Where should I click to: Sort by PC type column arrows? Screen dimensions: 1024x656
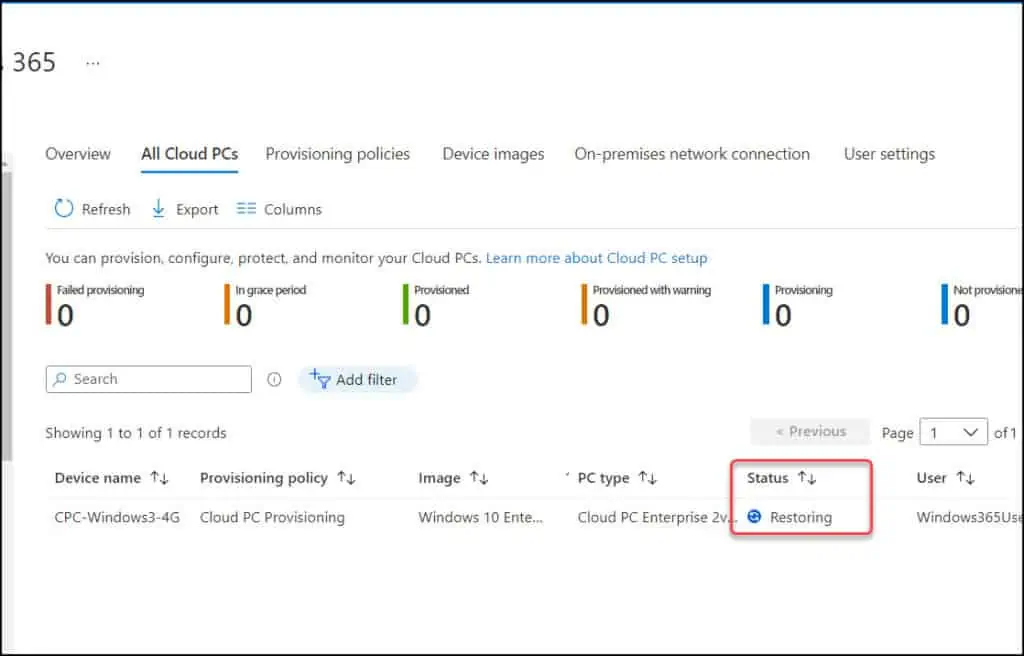coord(647,478)
